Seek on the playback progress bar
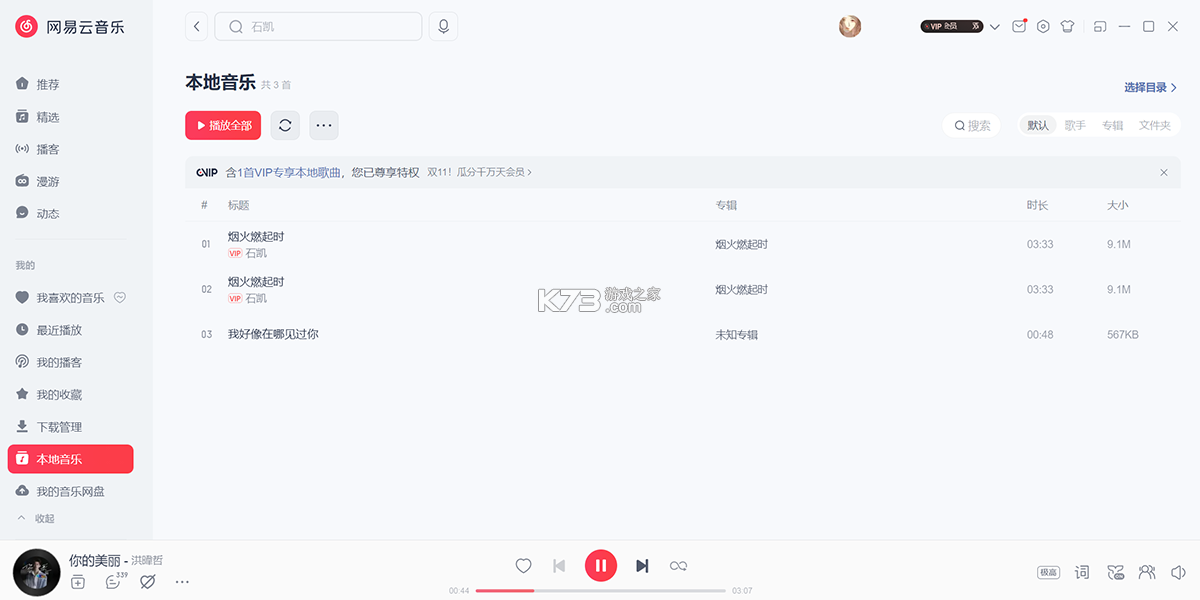The width and height of the screenshot is (1200, 600). click(x=601, y=591)
